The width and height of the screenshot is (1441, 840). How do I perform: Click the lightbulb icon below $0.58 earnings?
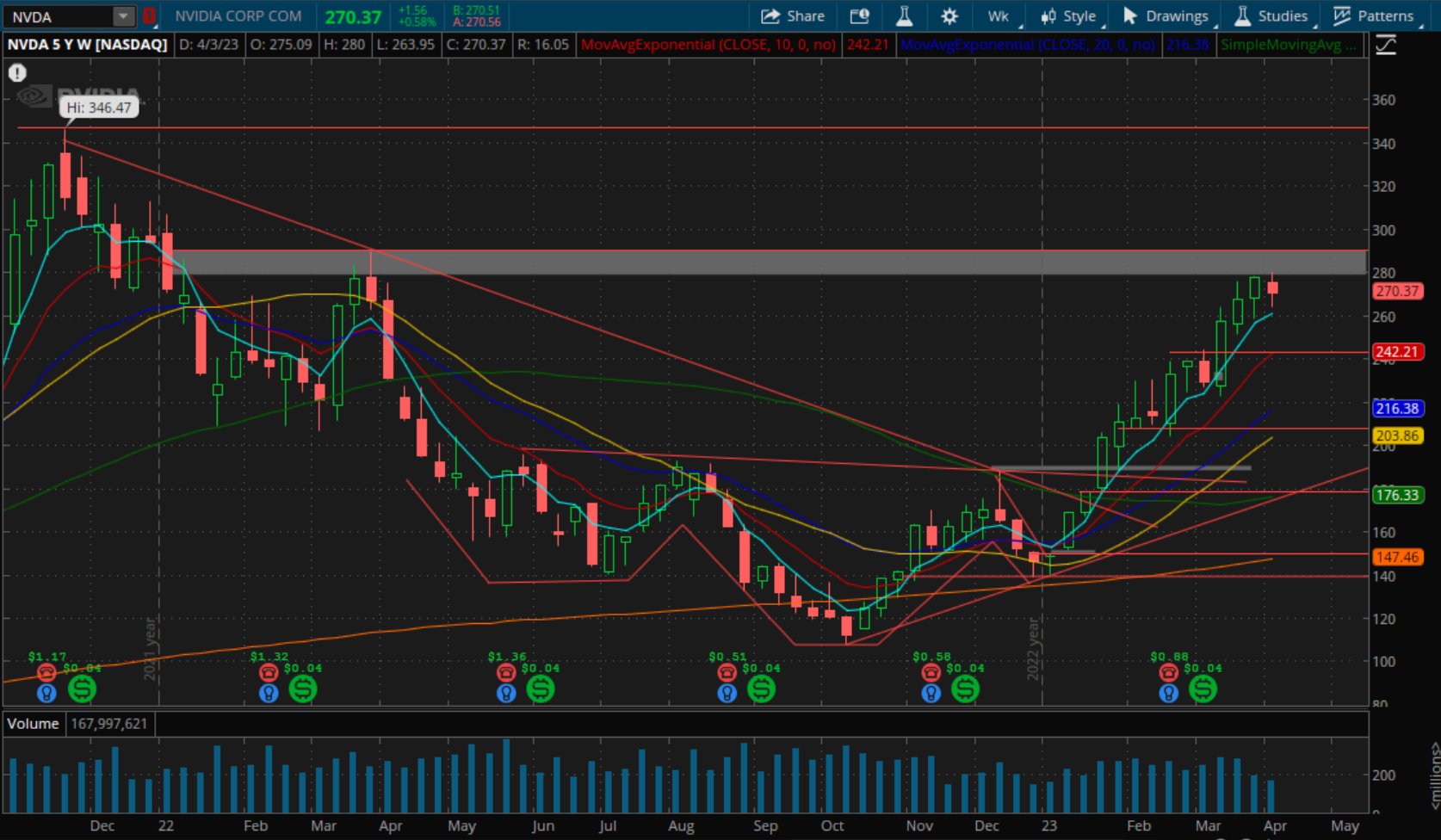pyautogui.click(x=931, y=692)
